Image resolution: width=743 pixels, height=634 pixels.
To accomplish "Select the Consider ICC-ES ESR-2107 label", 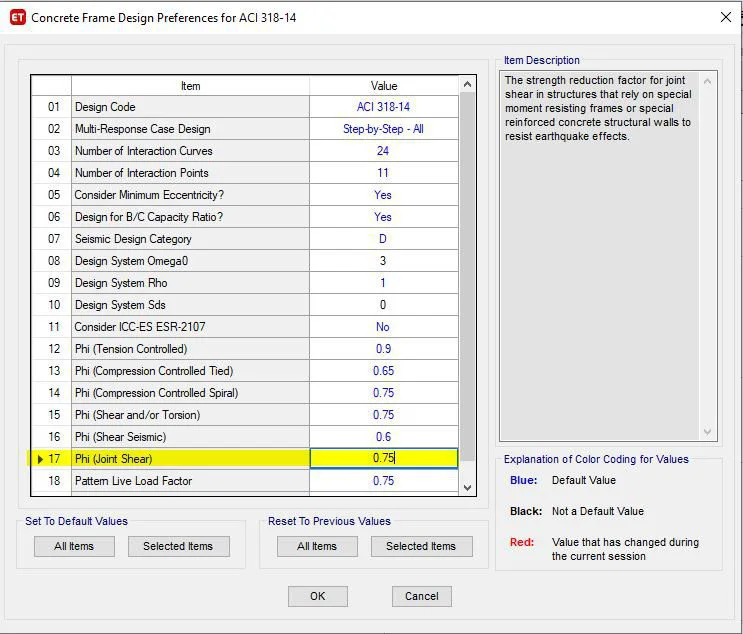I will (x=140, y=326).
